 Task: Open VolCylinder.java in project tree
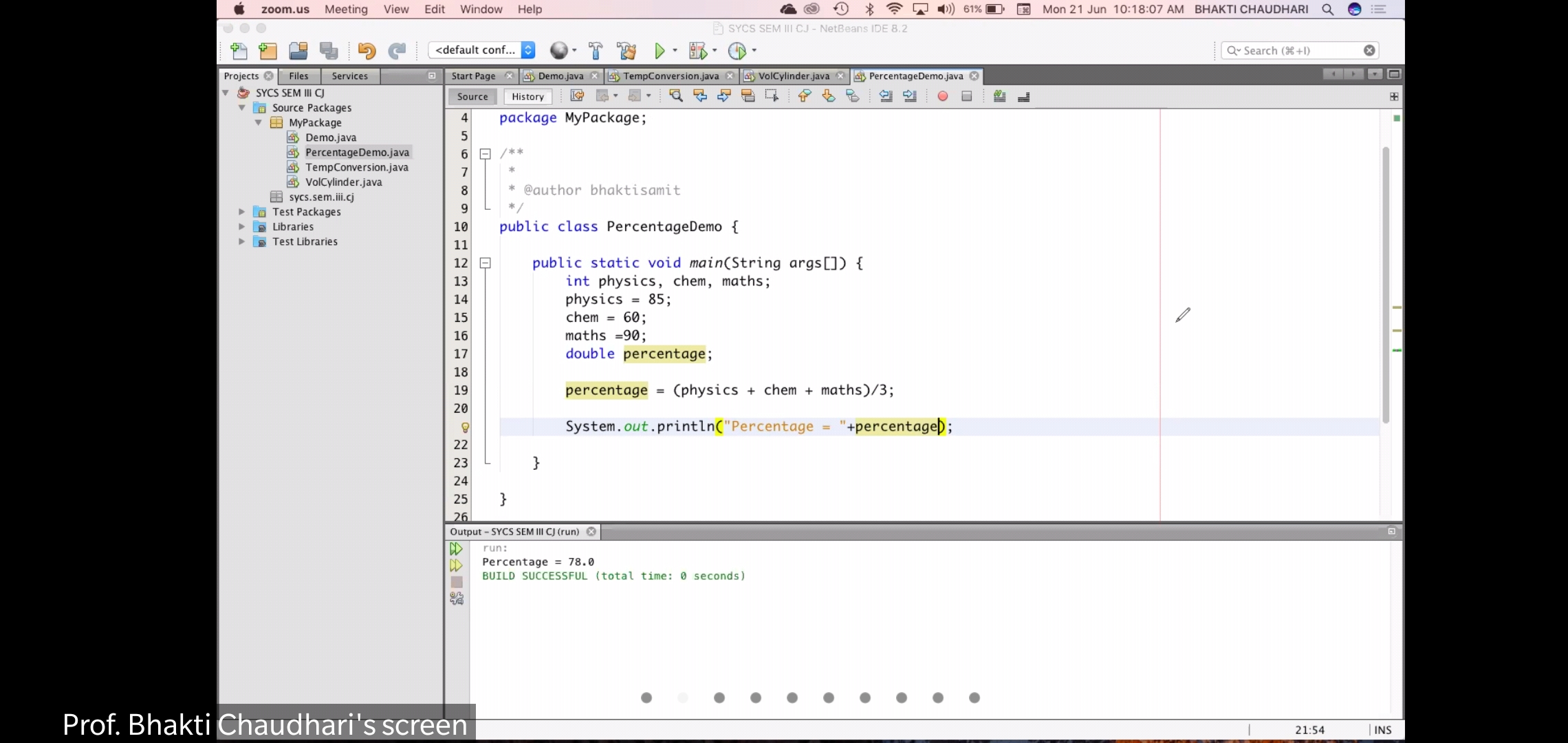pos(343,182)
